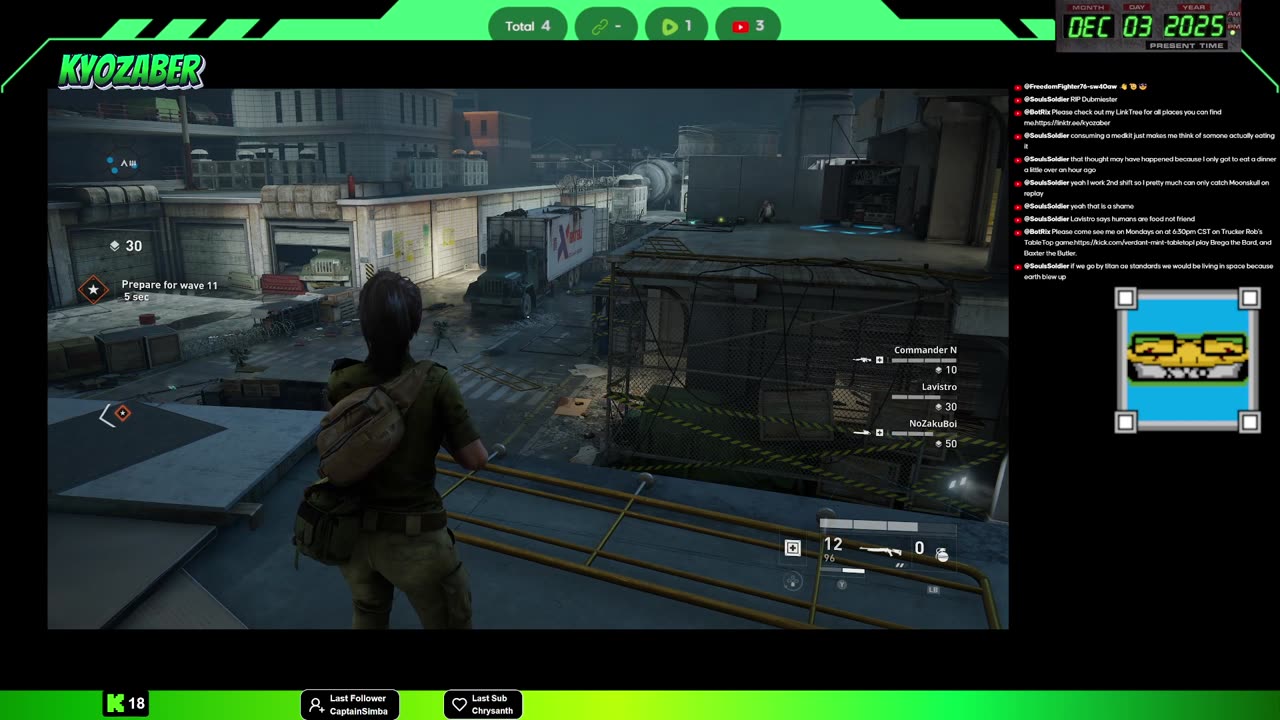Click the YouTube icon beside the medkit chat message
This screenshot has height=720, width=1280.
pyautogui.click(x=1017, y=137)
